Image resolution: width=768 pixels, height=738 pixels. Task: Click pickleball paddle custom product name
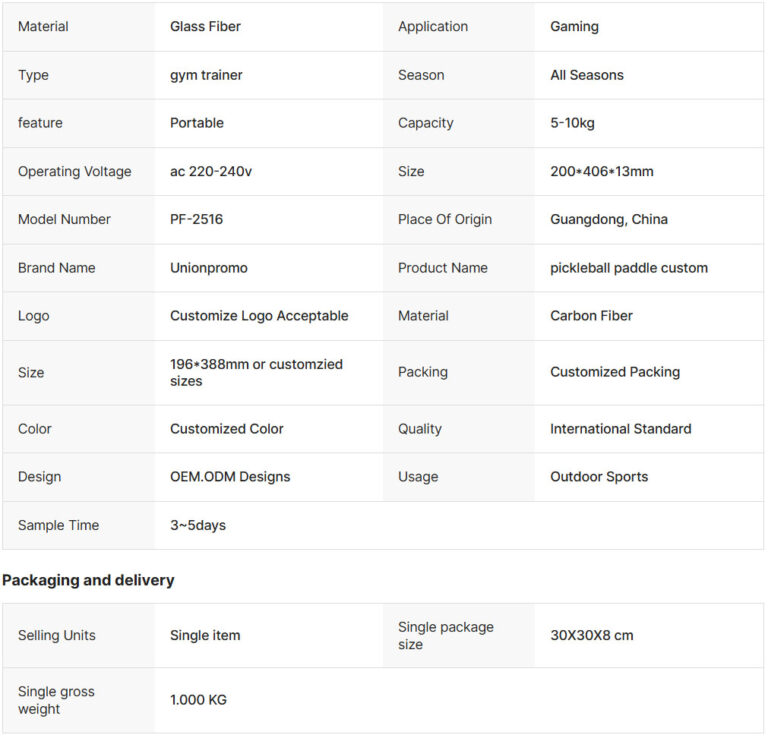click(629, 268)
